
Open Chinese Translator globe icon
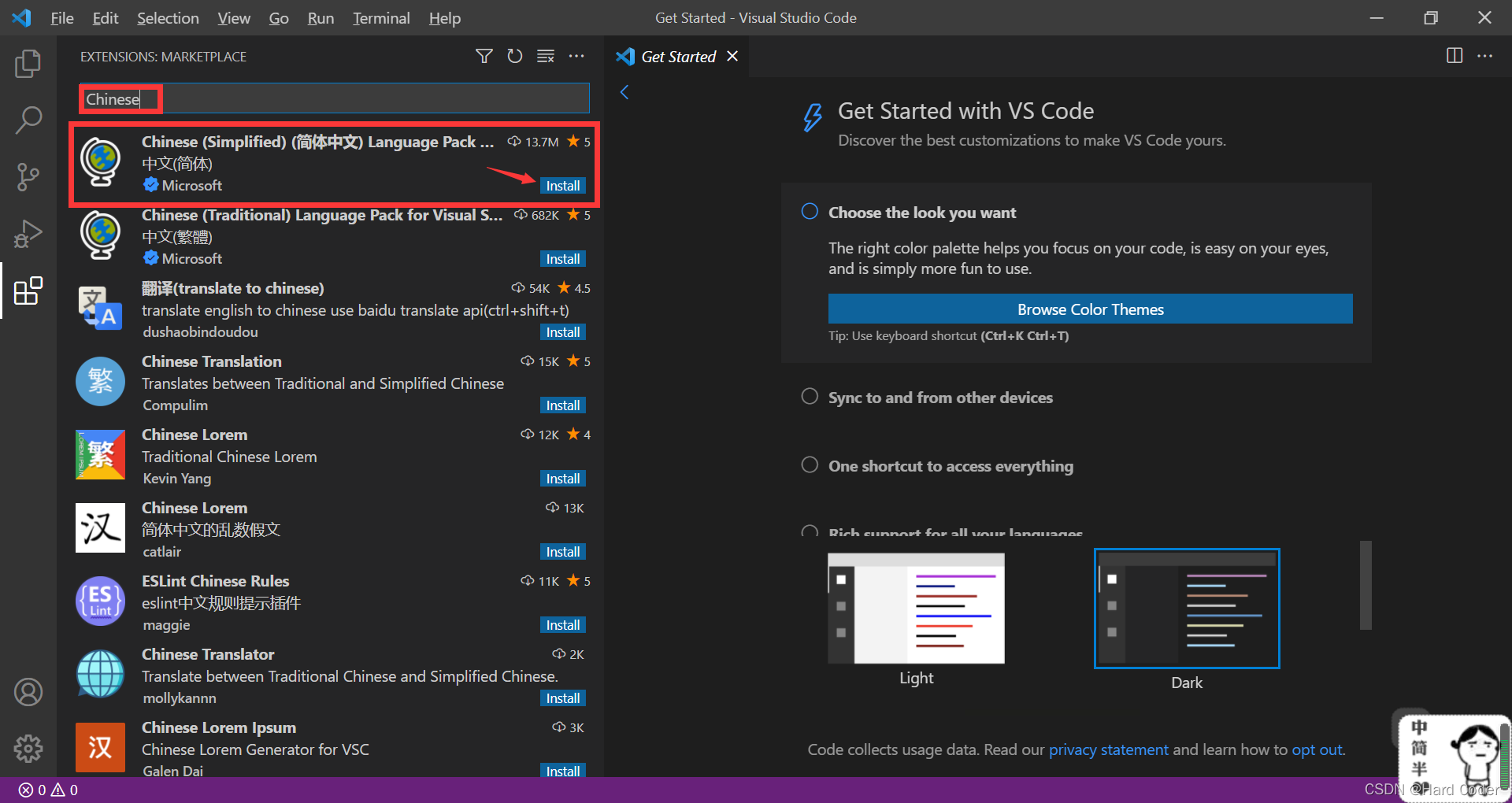(100, 674)
